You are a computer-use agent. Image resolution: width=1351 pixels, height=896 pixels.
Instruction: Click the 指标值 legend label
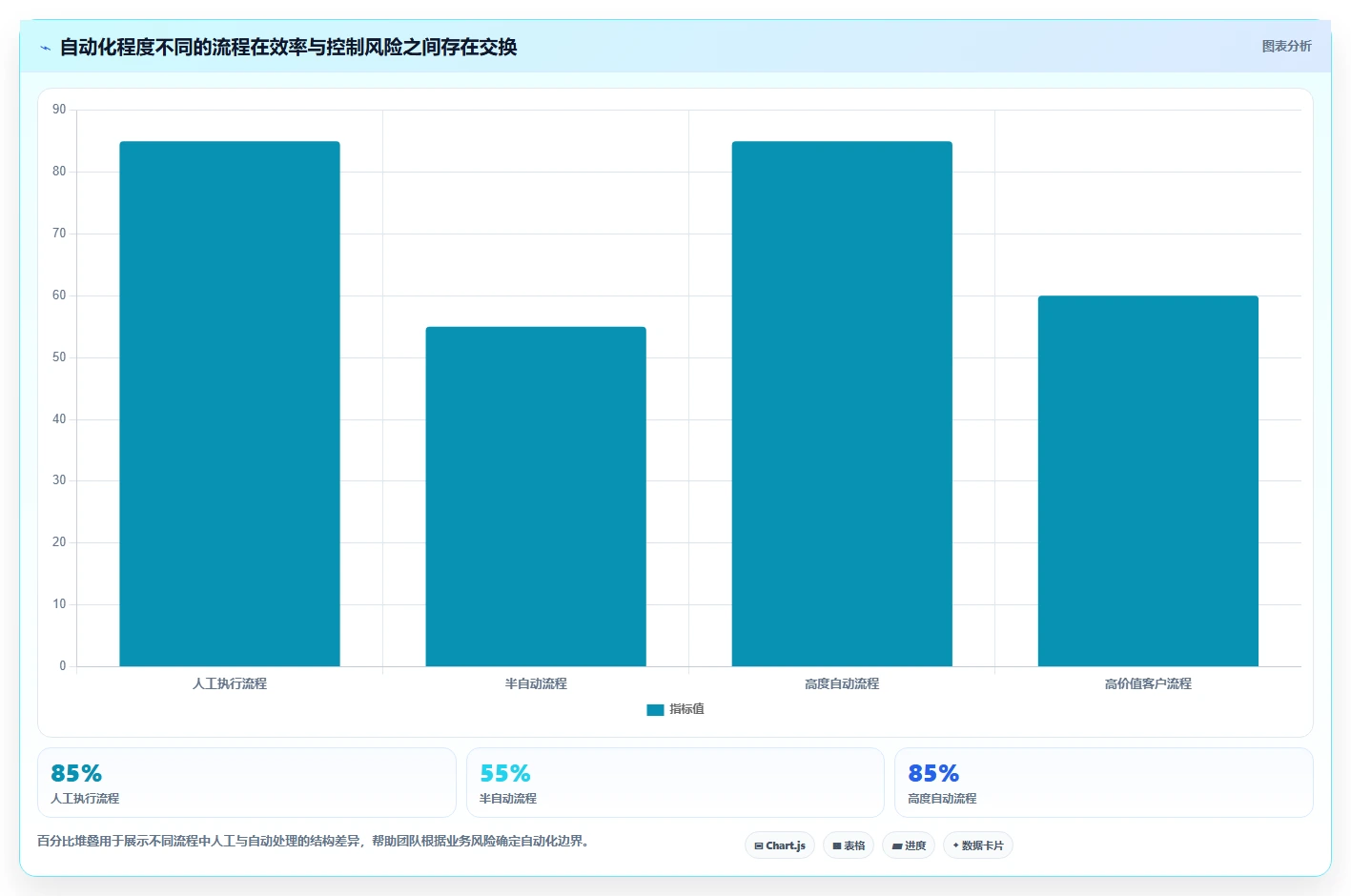pos(686,709)
